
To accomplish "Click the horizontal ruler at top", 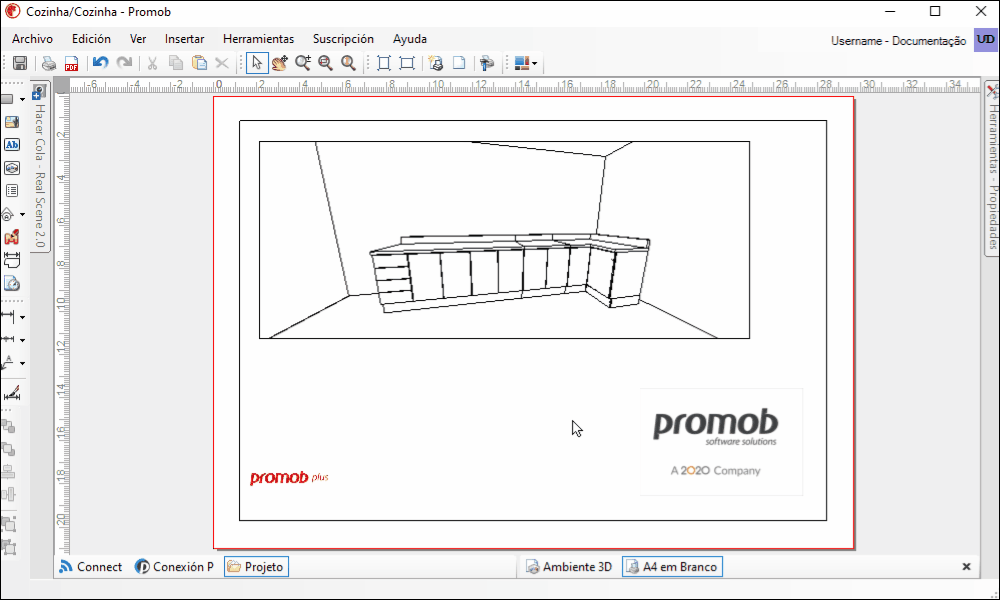I will click(x=525, y=85).
